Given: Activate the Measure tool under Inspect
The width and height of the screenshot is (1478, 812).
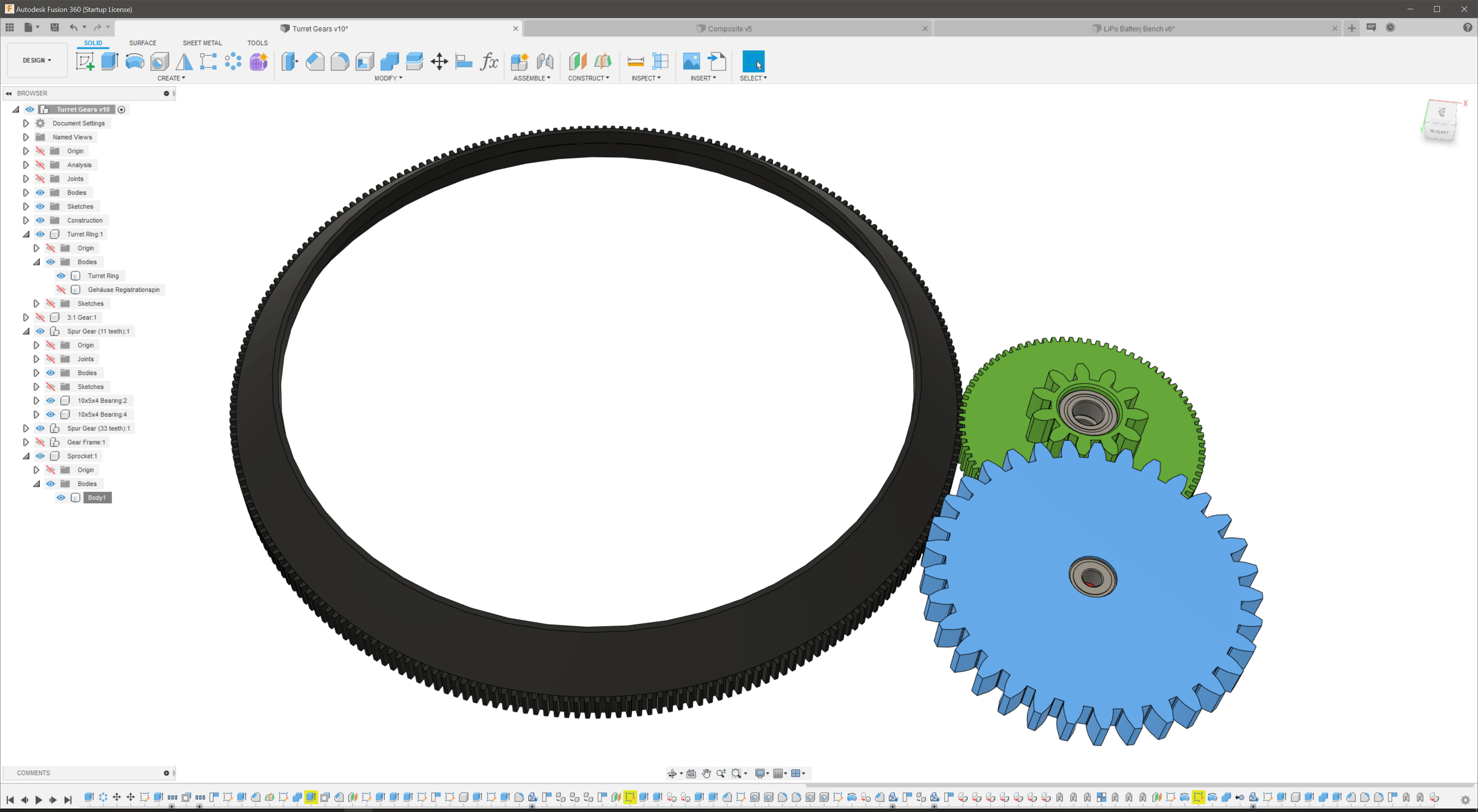Looking at the screenshot, I should [635, 61].
